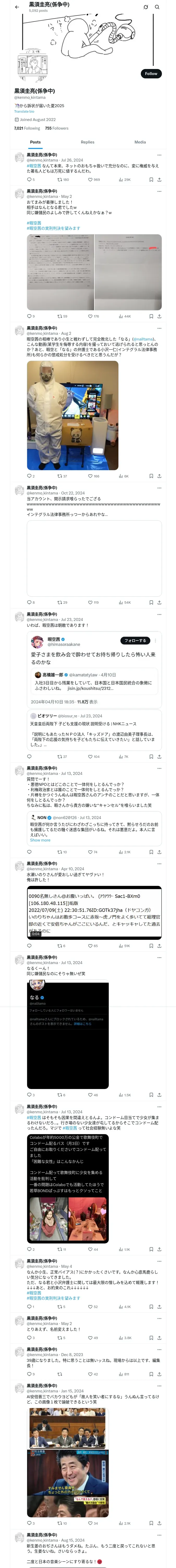Open more options on Jul 26, 2024 post

[x=159, y=155]
